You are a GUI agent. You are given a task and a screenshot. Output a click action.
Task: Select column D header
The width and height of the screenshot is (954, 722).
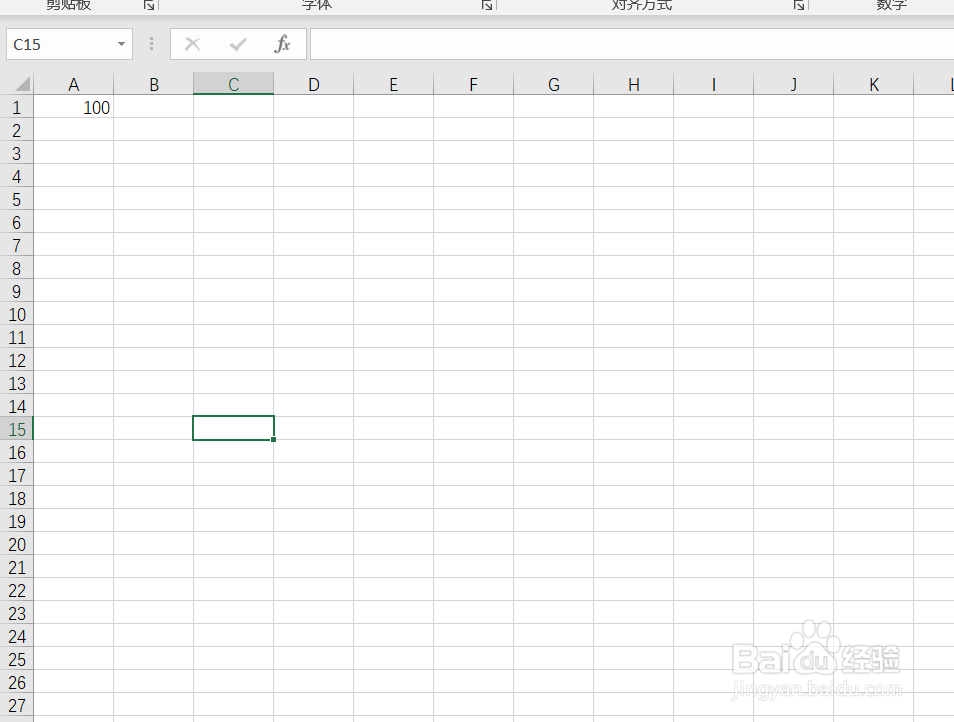click(313, 84)
